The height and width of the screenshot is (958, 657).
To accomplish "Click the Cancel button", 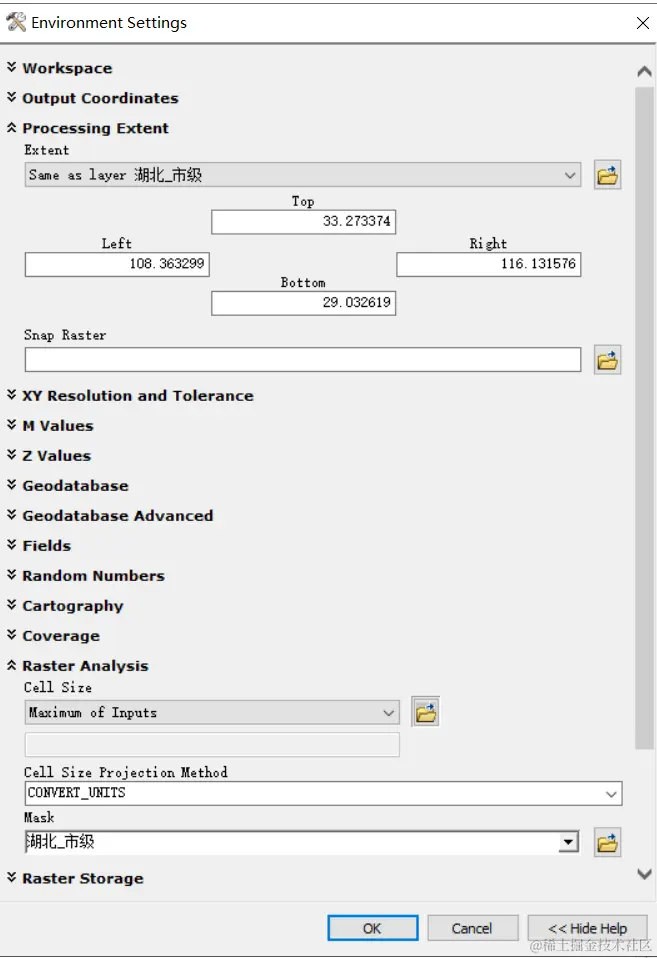I will click(x=472, y=928).
